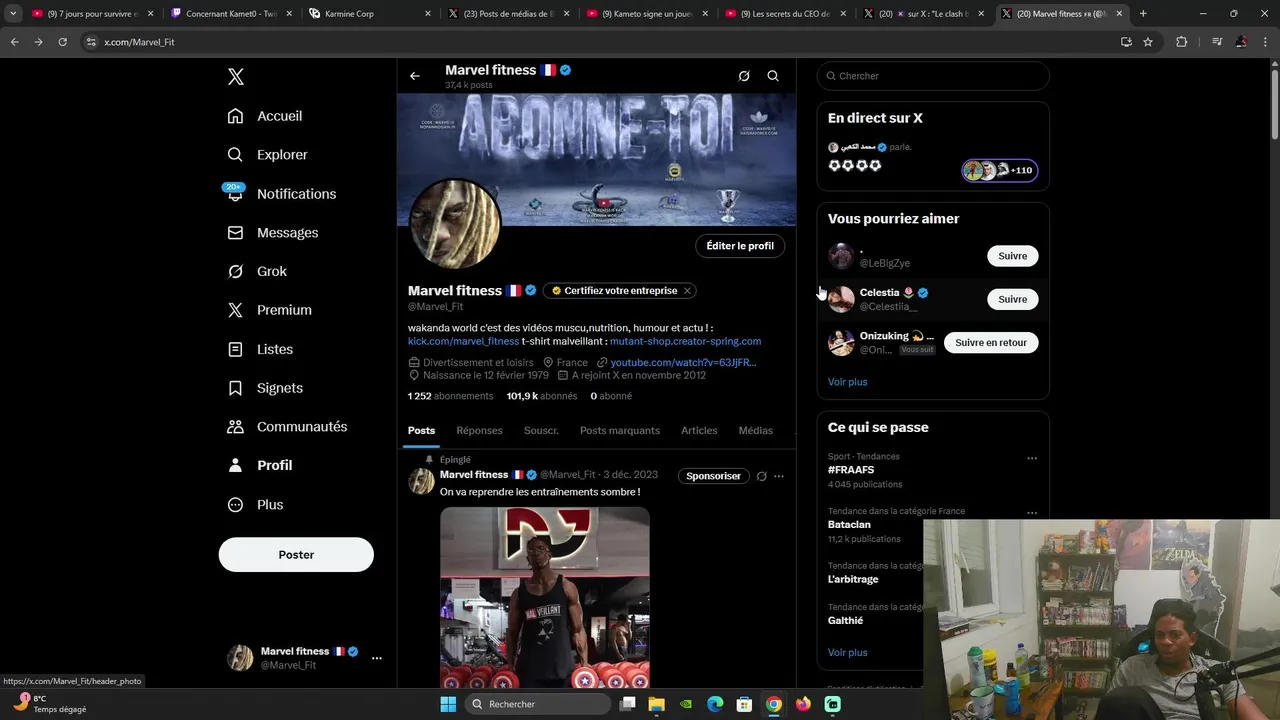Join the live space listener avatars +110

click(x=1000, y=170)
